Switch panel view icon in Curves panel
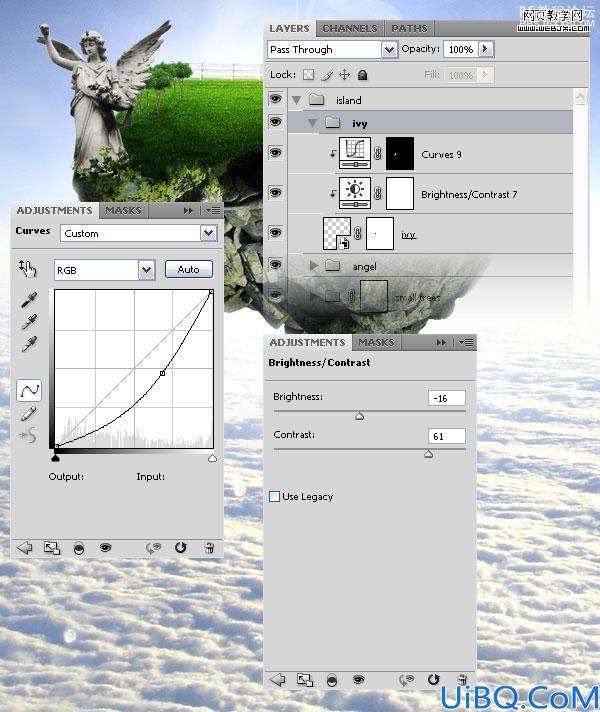Screen dimensions: 600x712 (51, 548)
